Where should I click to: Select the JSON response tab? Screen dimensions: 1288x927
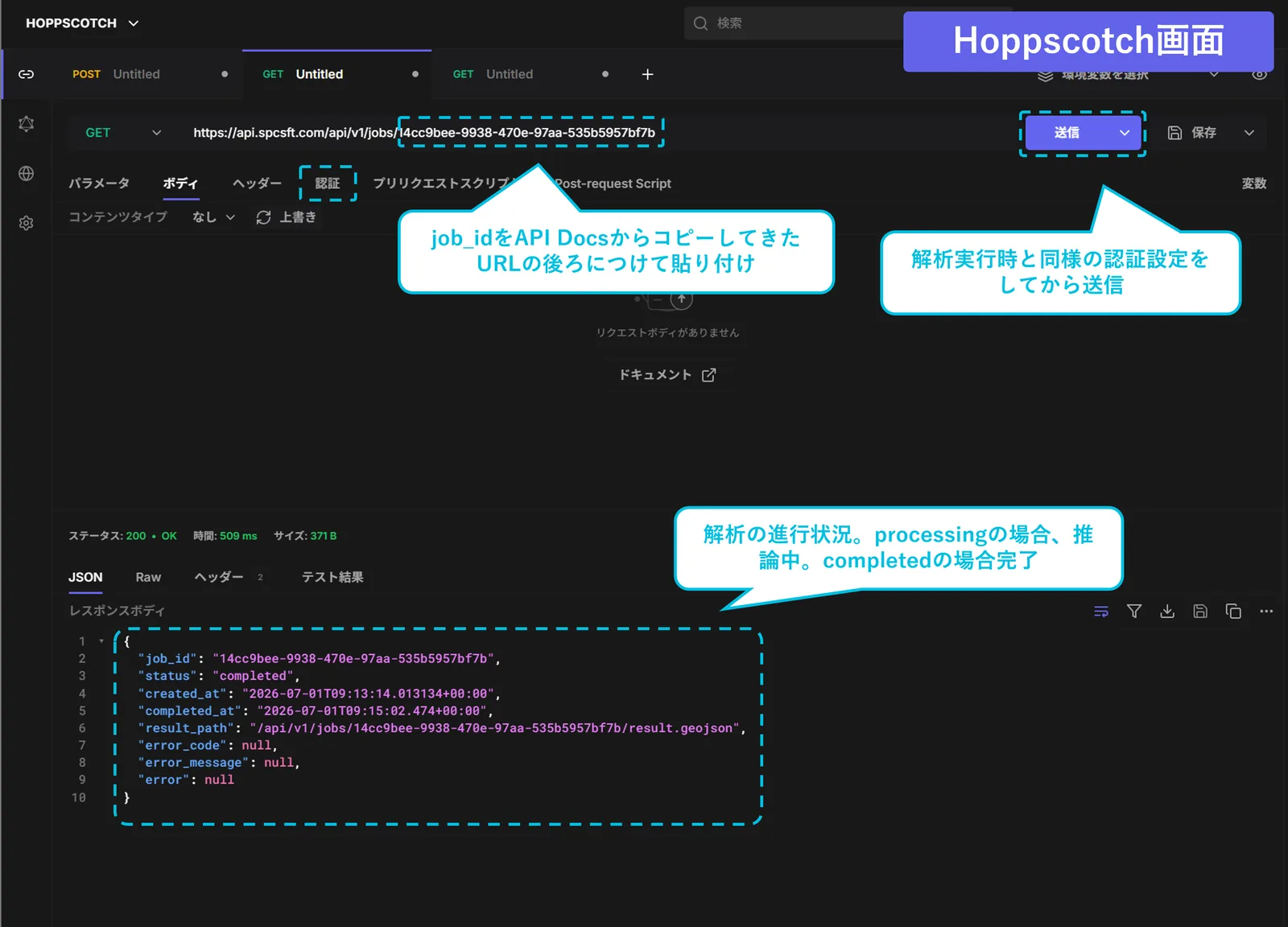click(x=85, y=577)
